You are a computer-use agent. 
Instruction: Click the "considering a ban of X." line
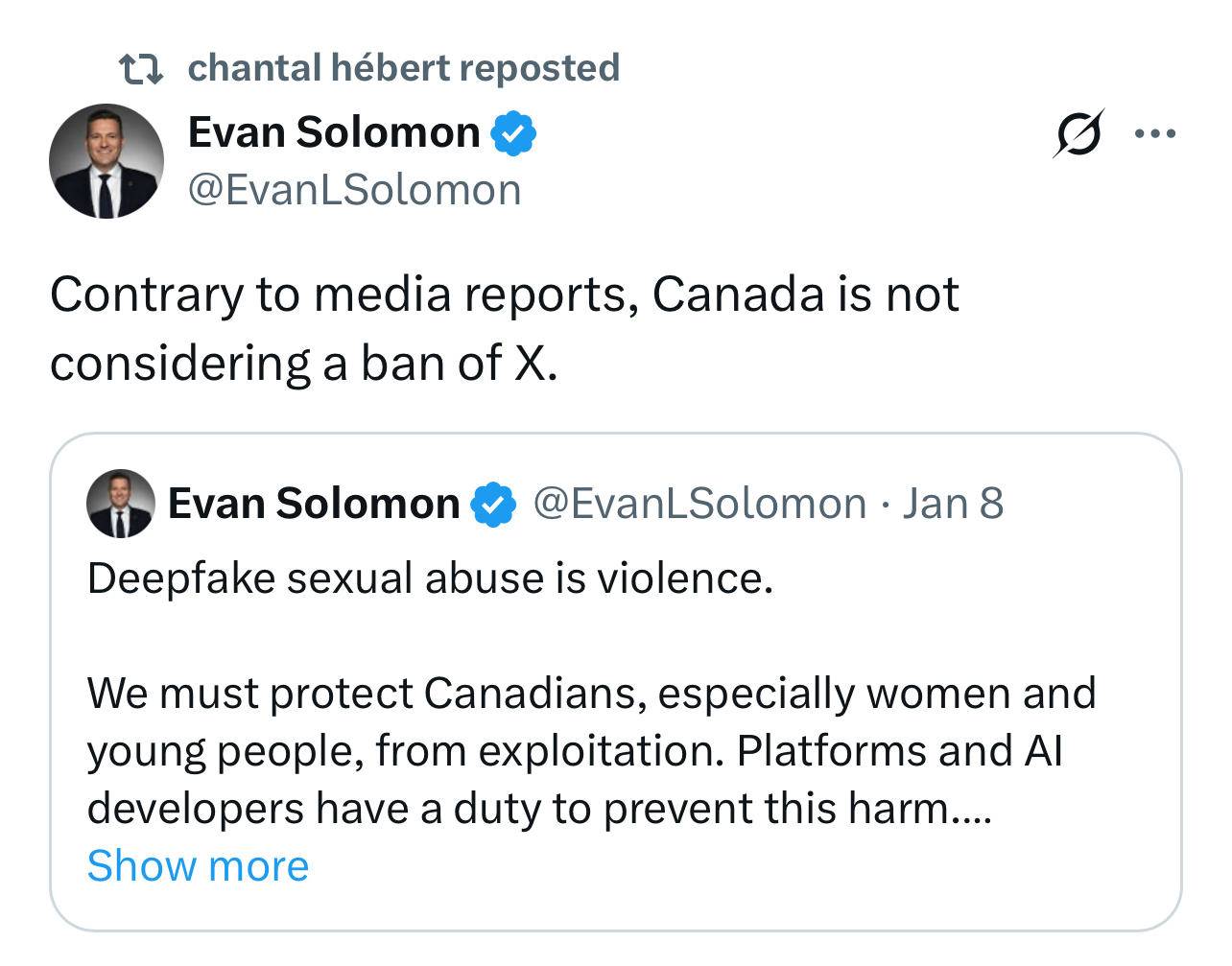(x=303, y=364)
